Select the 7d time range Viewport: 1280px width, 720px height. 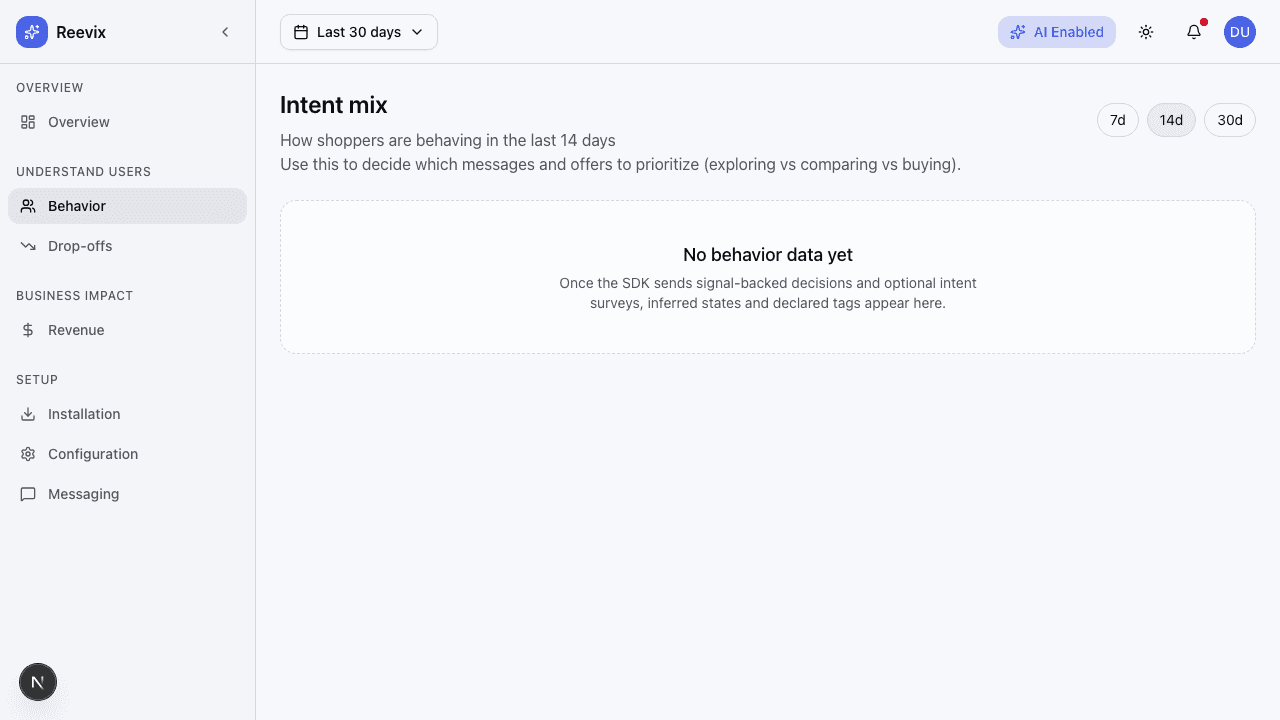pos(1118,120)
